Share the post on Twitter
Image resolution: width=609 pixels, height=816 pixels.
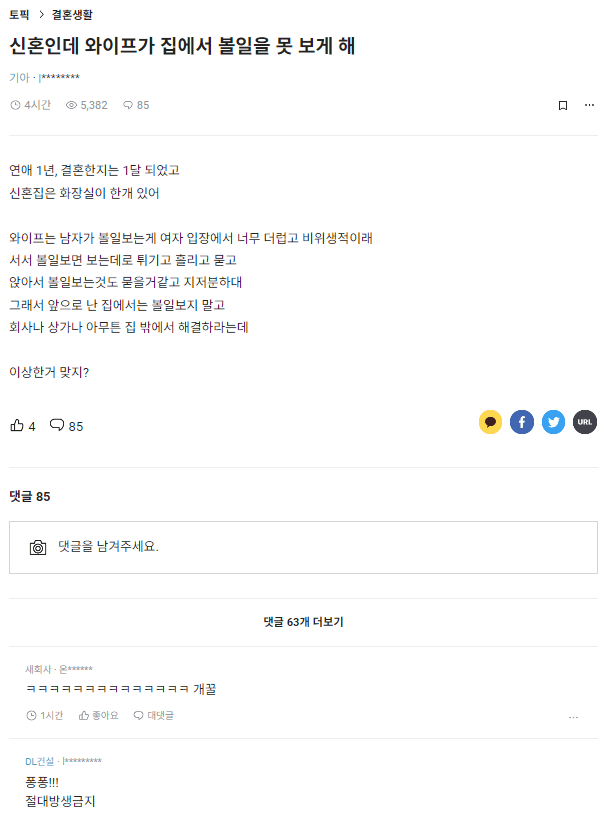coord(553,422)
